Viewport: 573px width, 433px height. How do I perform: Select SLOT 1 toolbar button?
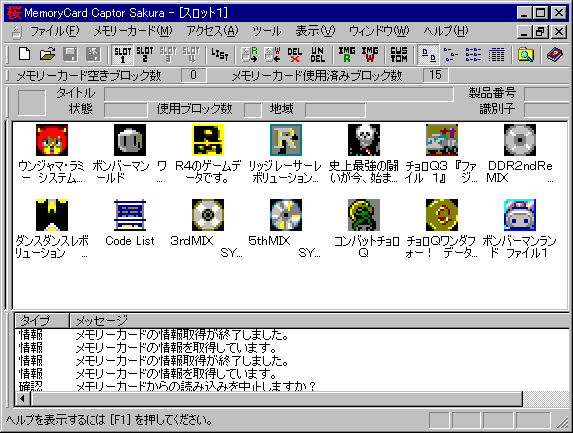pos(122,55)
